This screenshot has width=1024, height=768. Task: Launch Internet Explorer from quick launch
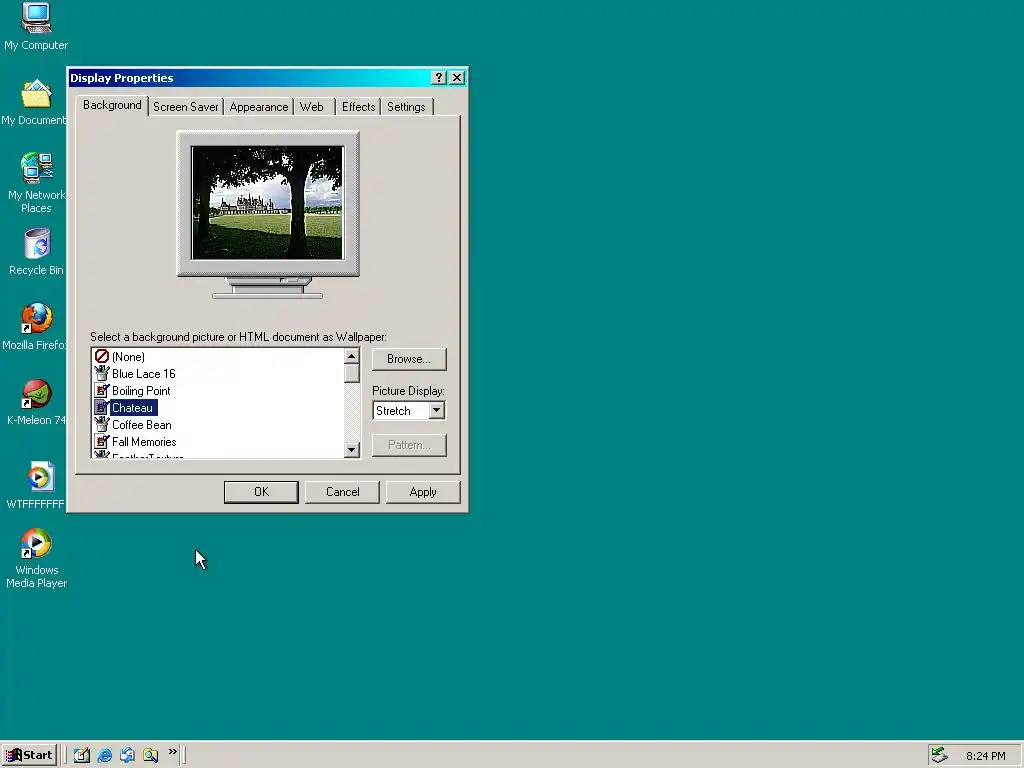tap(104, 755)
